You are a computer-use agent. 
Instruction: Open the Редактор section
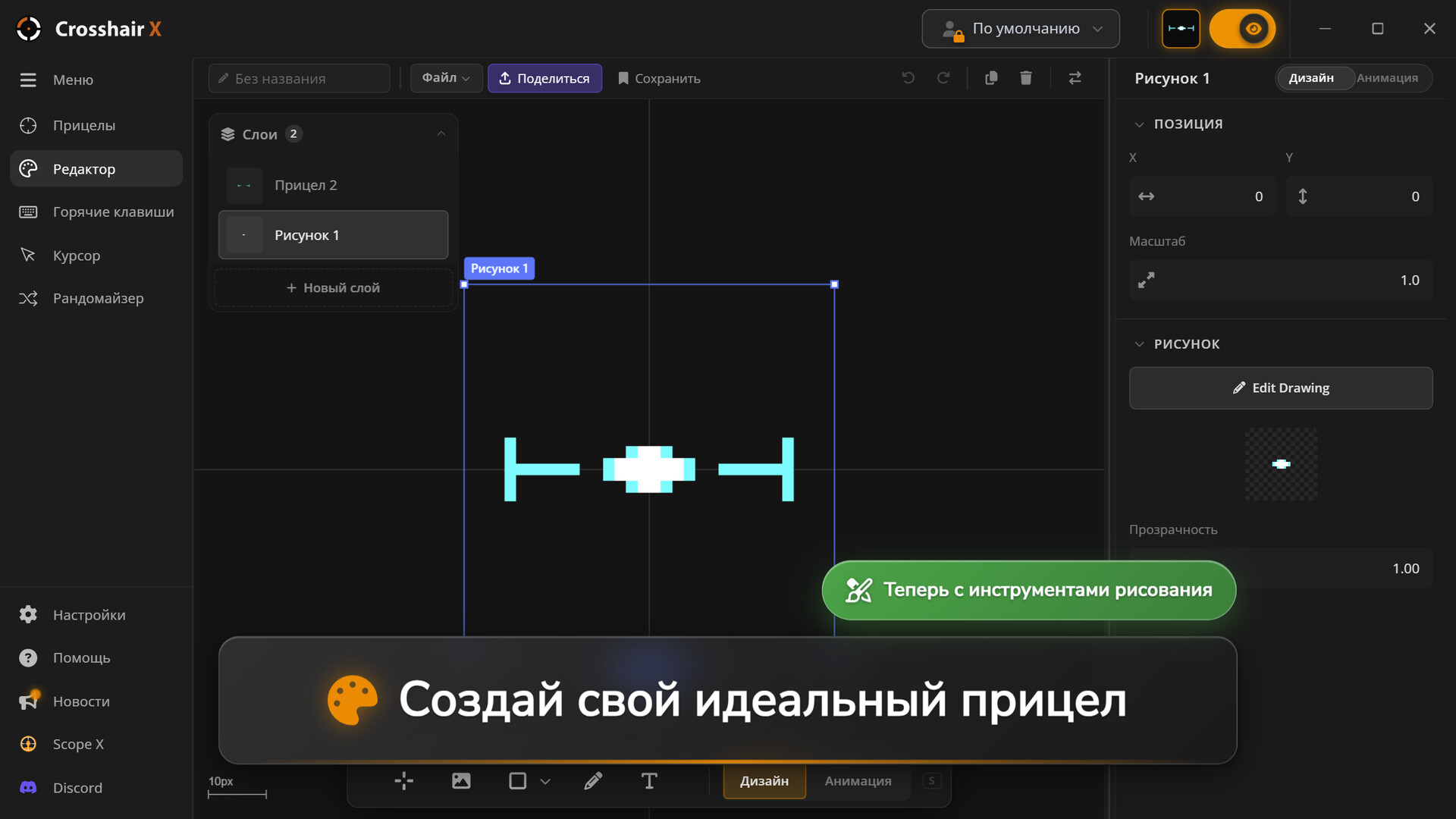coord(96,168)
